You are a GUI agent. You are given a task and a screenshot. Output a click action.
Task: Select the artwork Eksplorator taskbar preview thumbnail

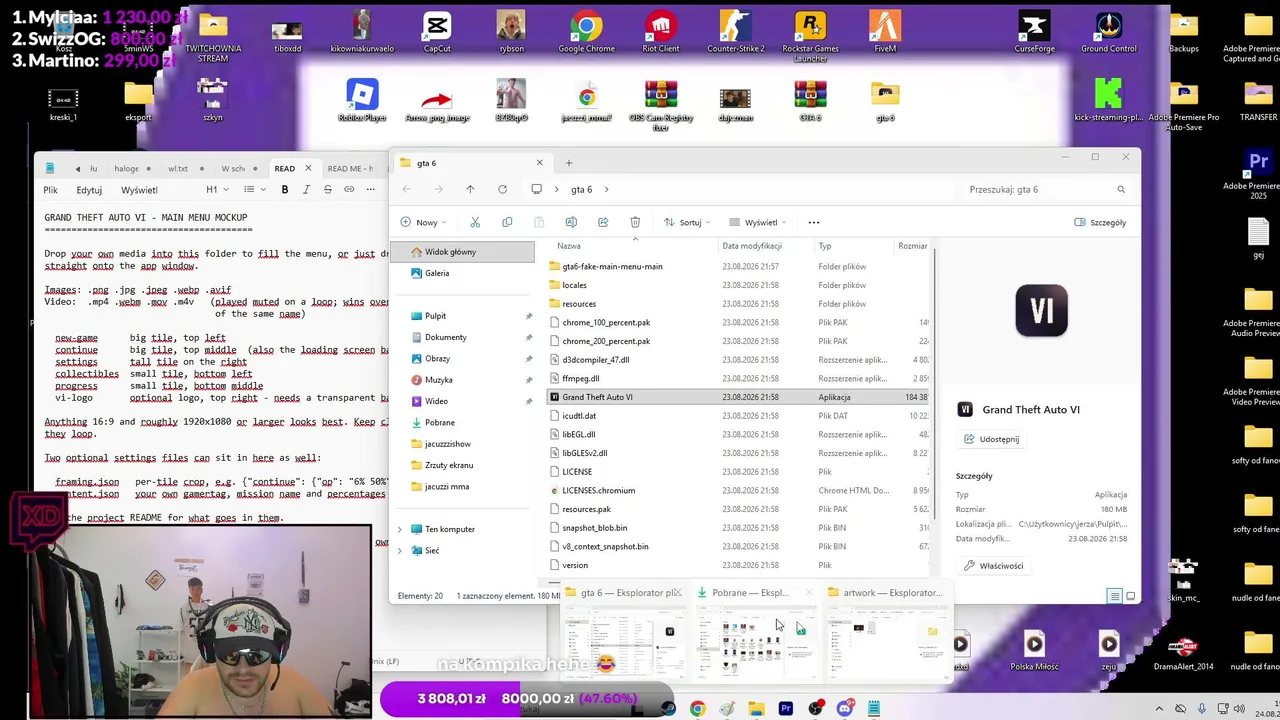[x=887, y=633]
